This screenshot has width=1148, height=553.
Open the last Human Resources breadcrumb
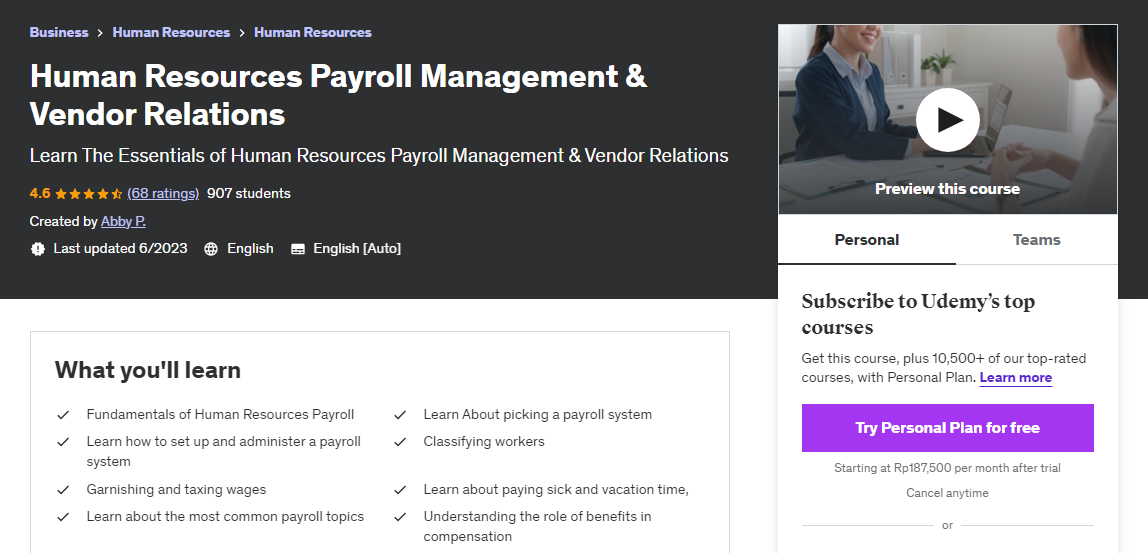click(x=313, y=32)
